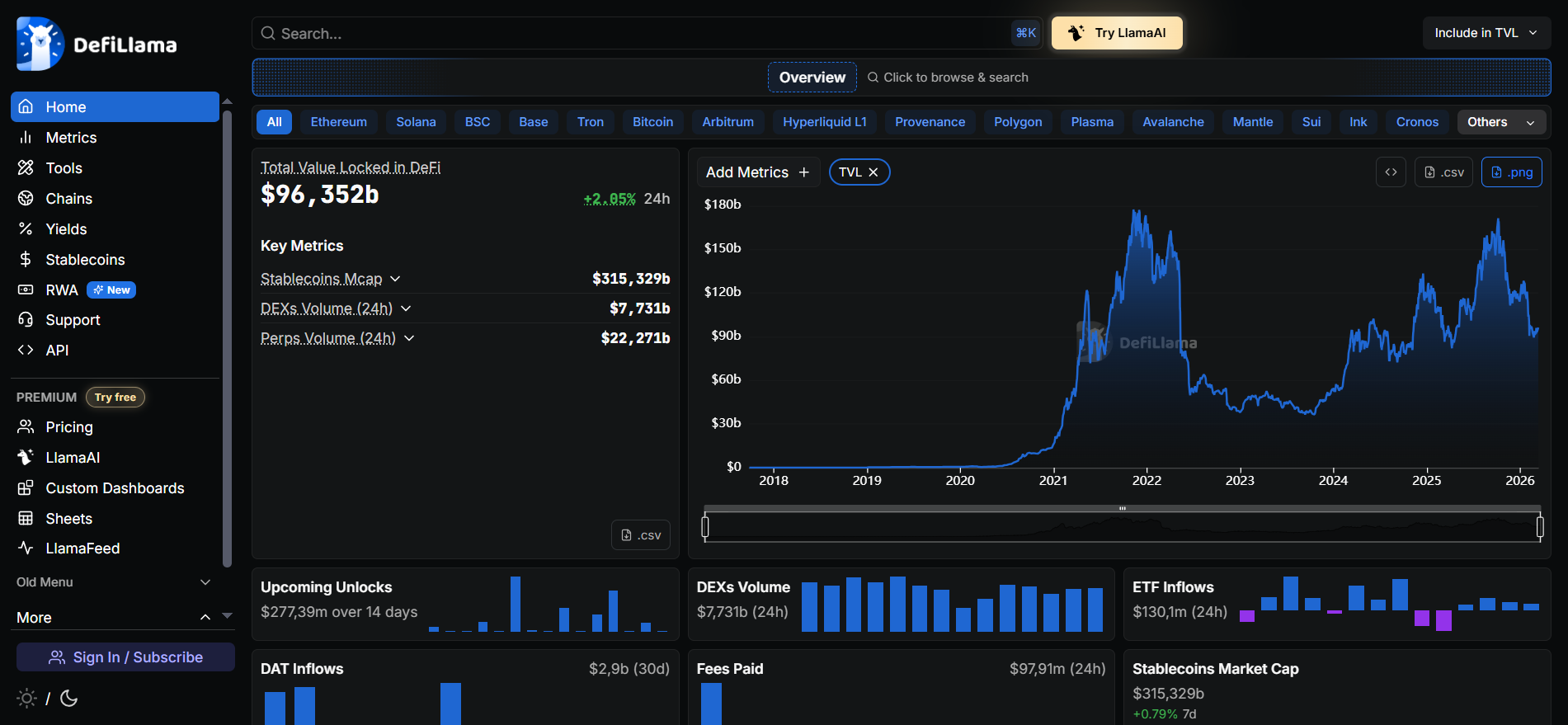Select the Ink chain tab
Image resolution: width=1568 pixels, height=725 pixels.
tap(1358, 122)
